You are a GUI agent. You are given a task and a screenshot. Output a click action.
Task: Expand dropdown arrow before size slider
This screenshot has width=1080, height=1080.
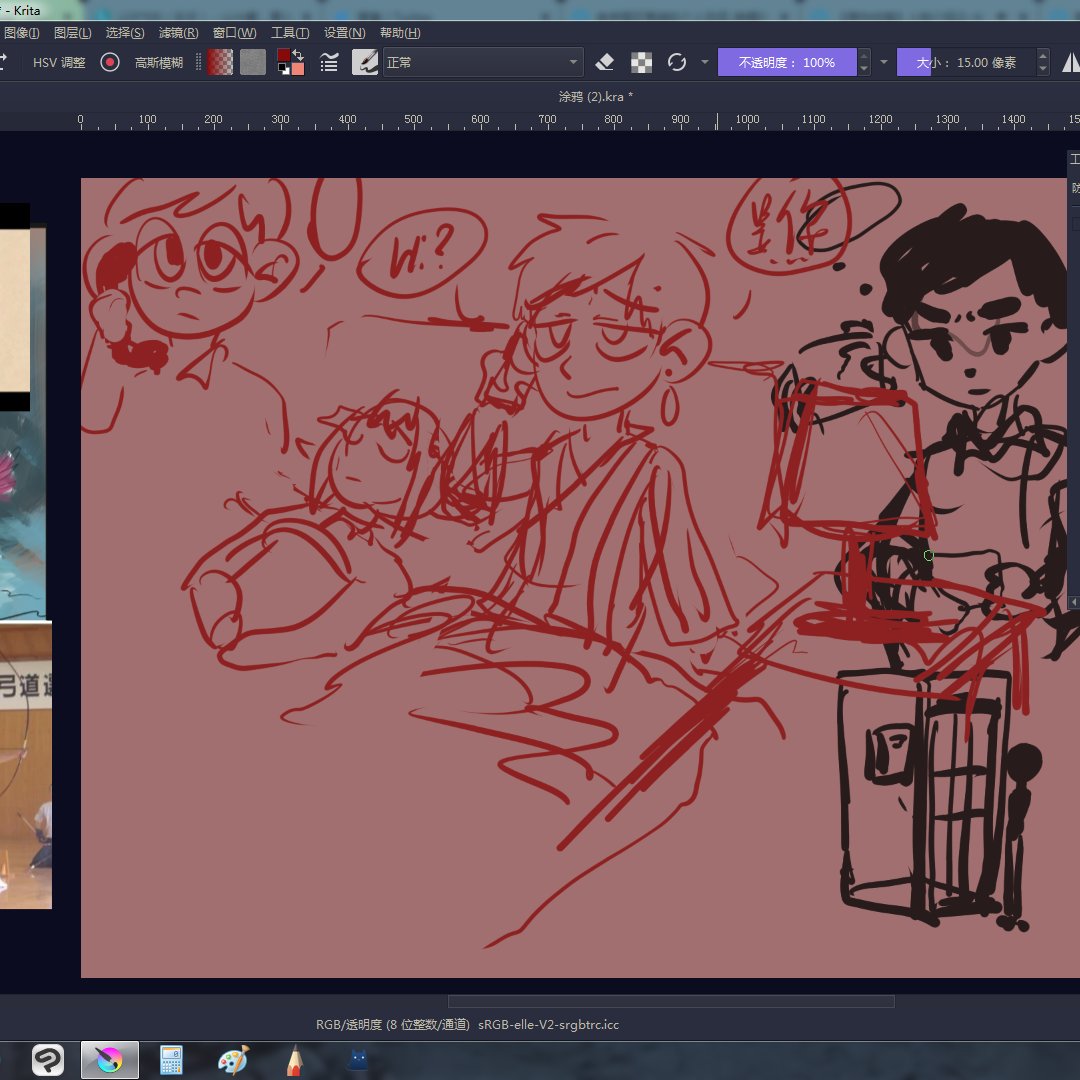coord(884,62)
